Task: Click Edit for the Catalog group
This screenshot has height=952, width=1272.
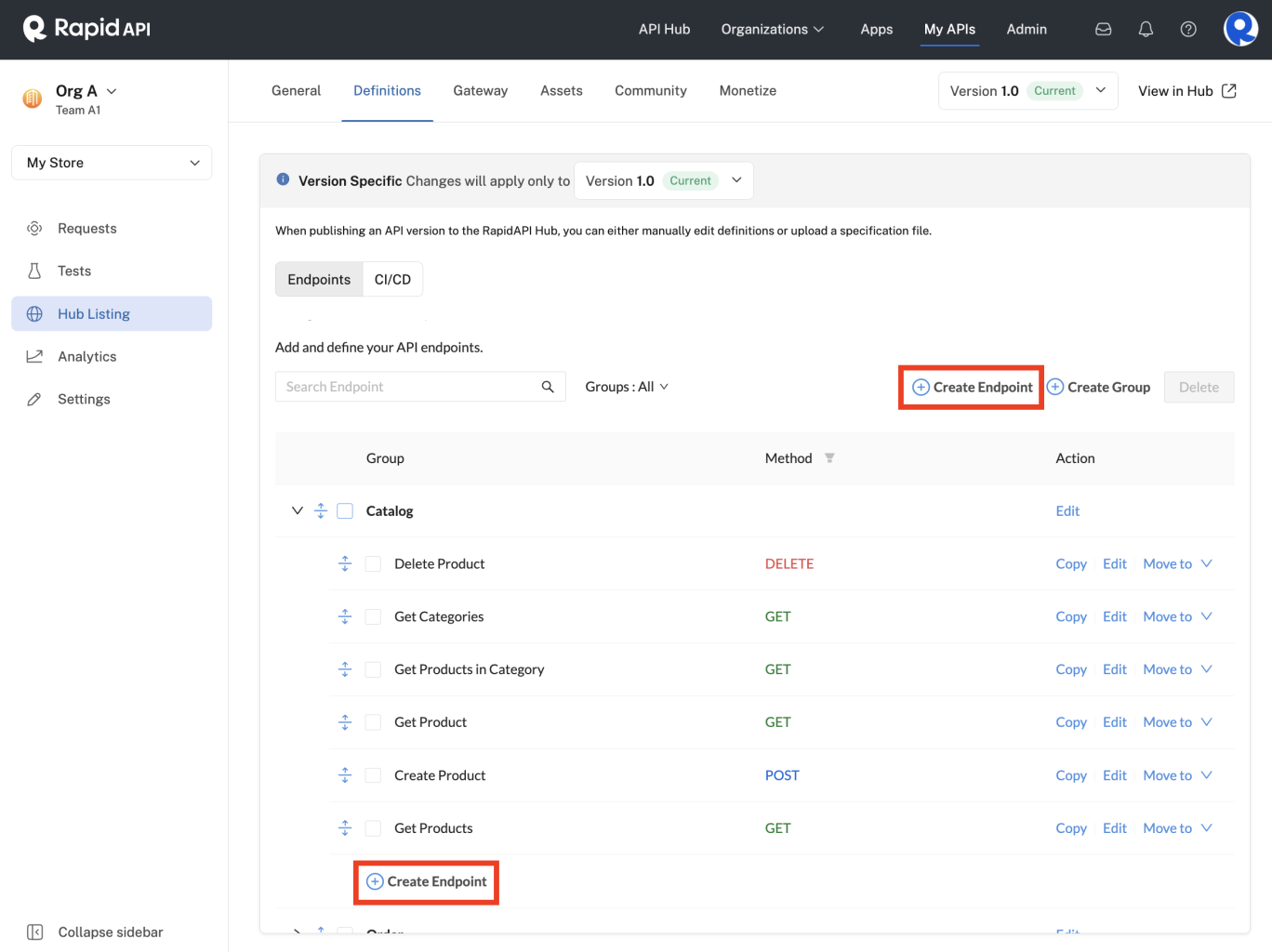Action: [1067, 511]
